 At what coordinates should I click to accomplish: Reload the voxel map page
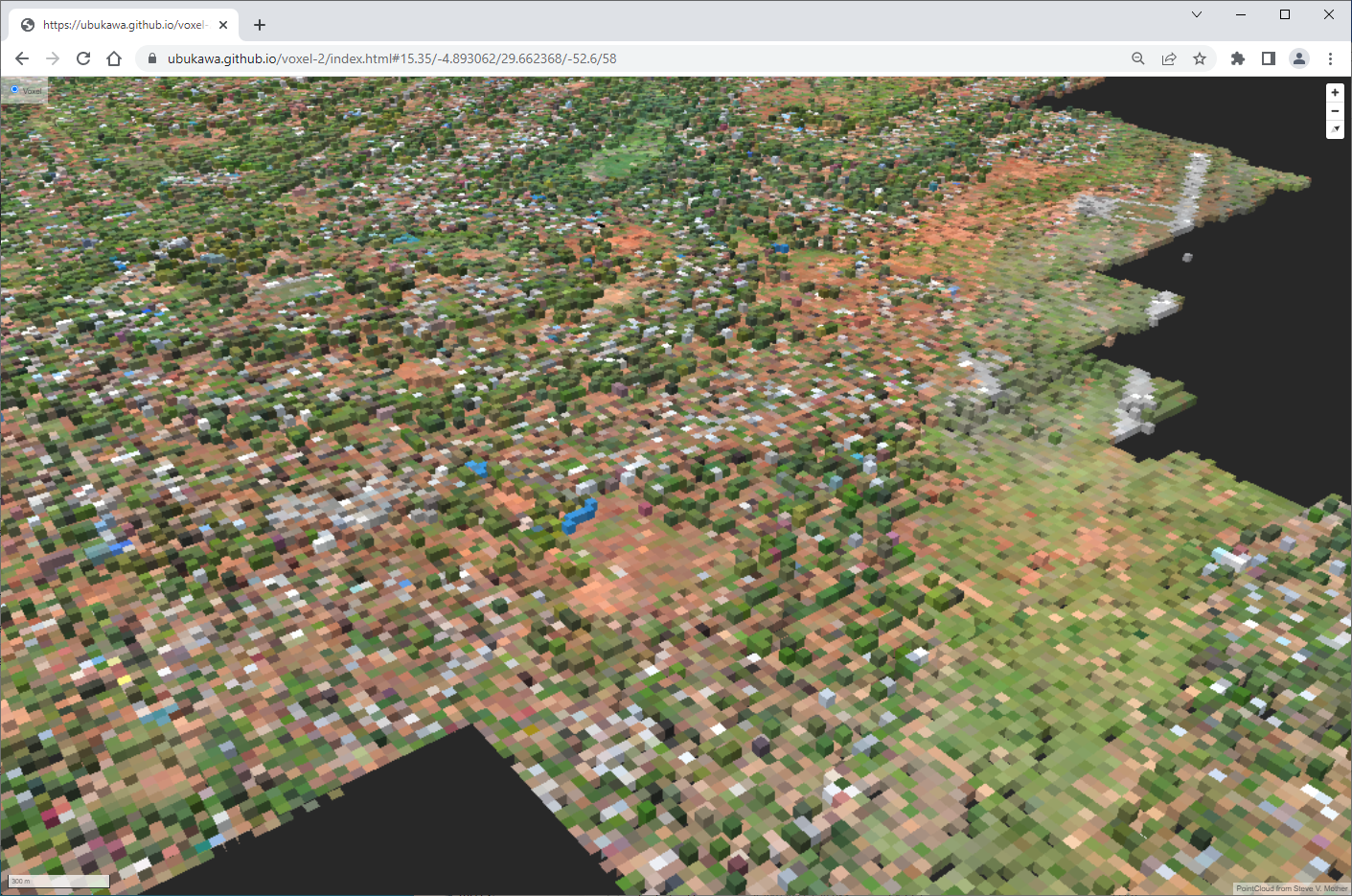pos(83,58)
